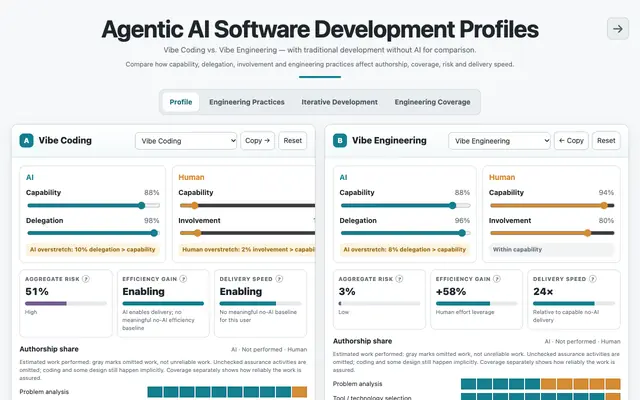Open help for Efficiency Gain in panel B
The height and width of the screenshot is (400, 640).
[497, 279]
